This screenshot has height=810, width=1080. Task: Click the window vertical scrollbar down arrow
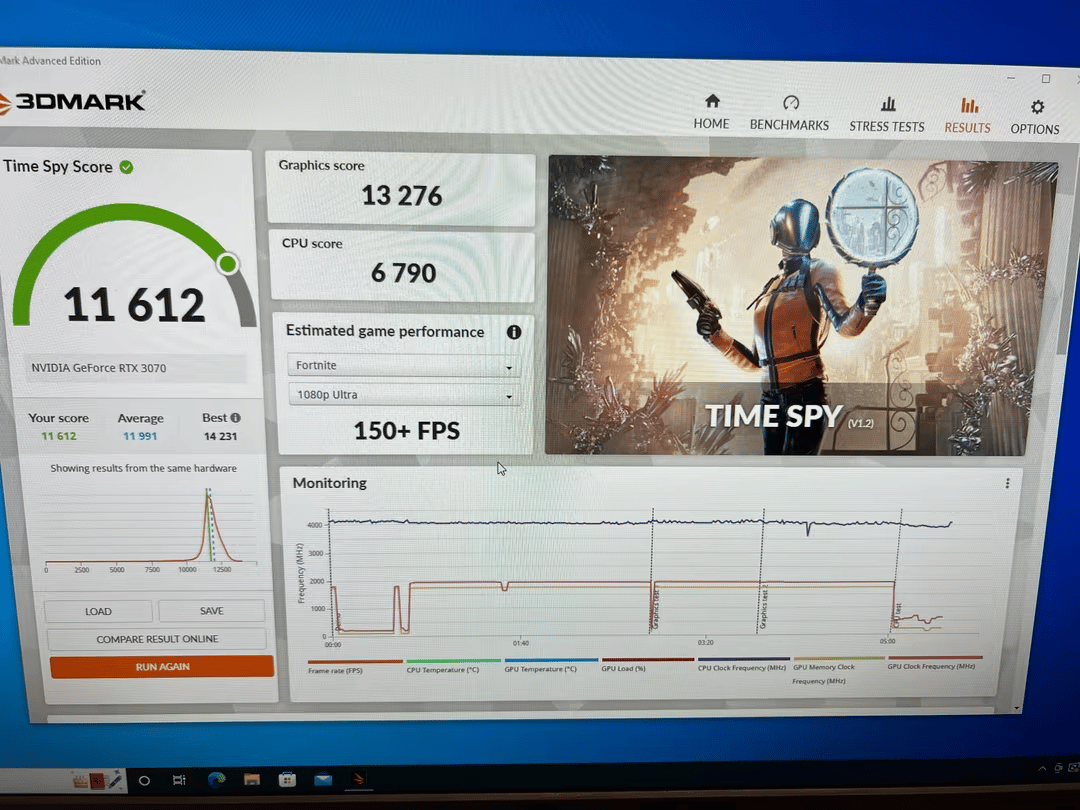coord(1017,708)
